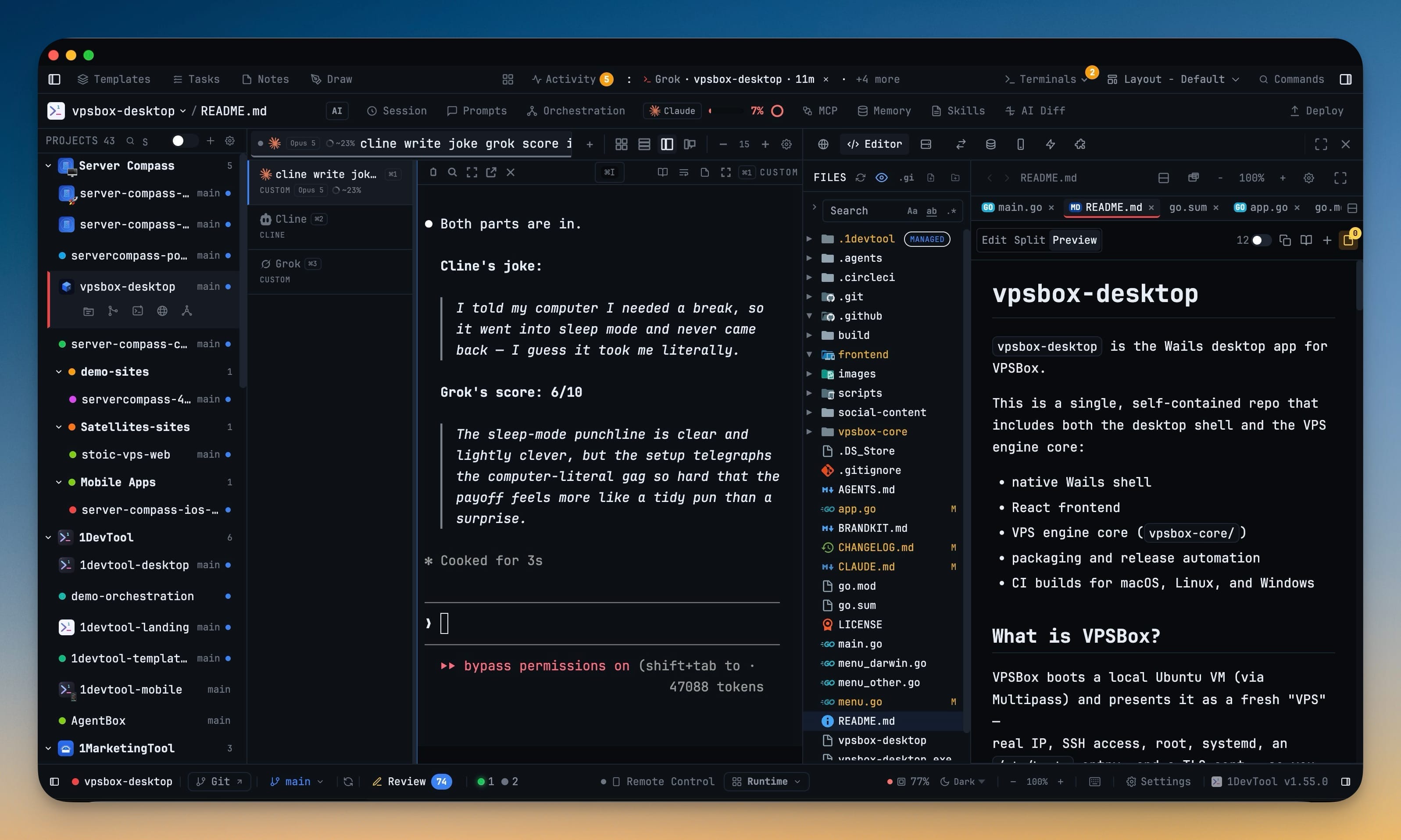This screenshot has width=1401, height=840.
Task: Expand the vpsbox-core folder
Action: (x=809, y=431)
